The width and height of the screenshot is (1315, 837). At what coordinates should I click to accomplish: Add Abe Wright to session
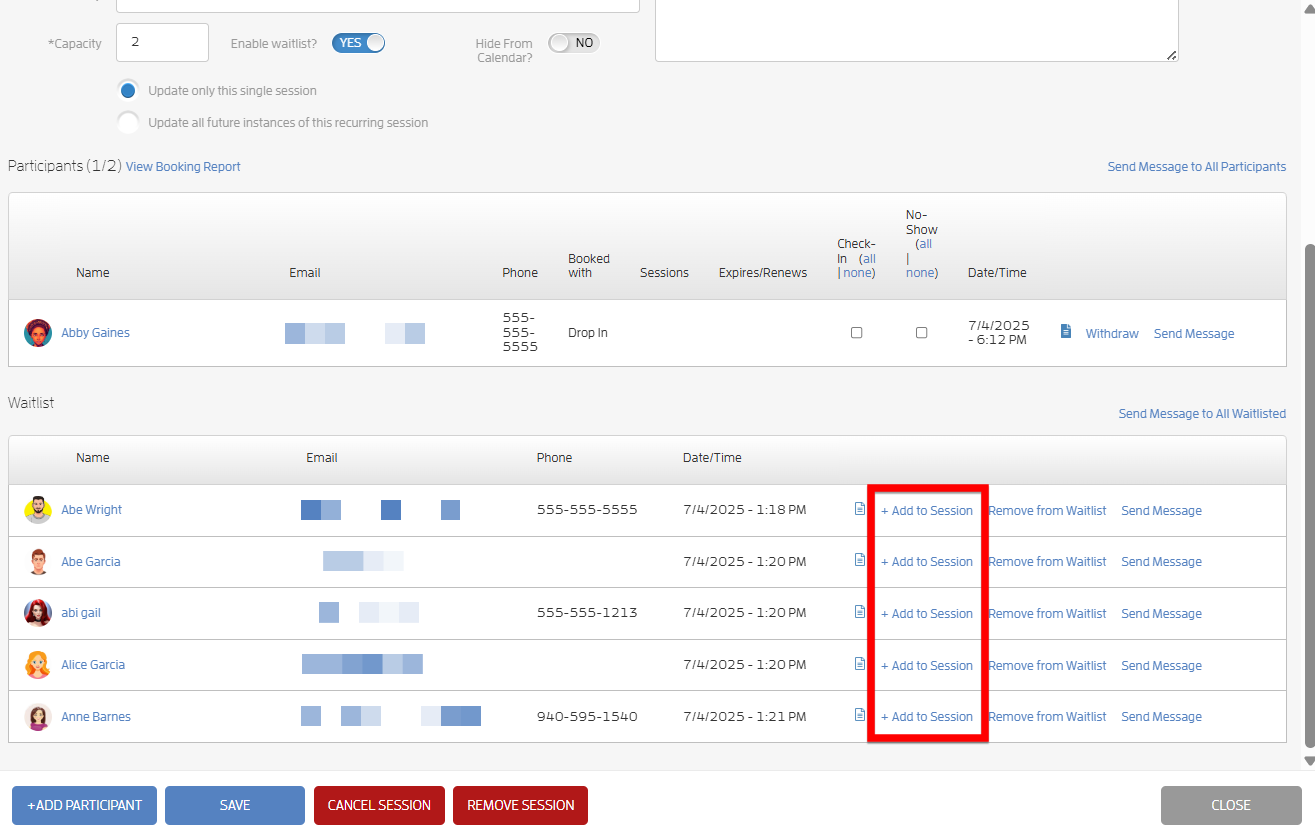927,511
